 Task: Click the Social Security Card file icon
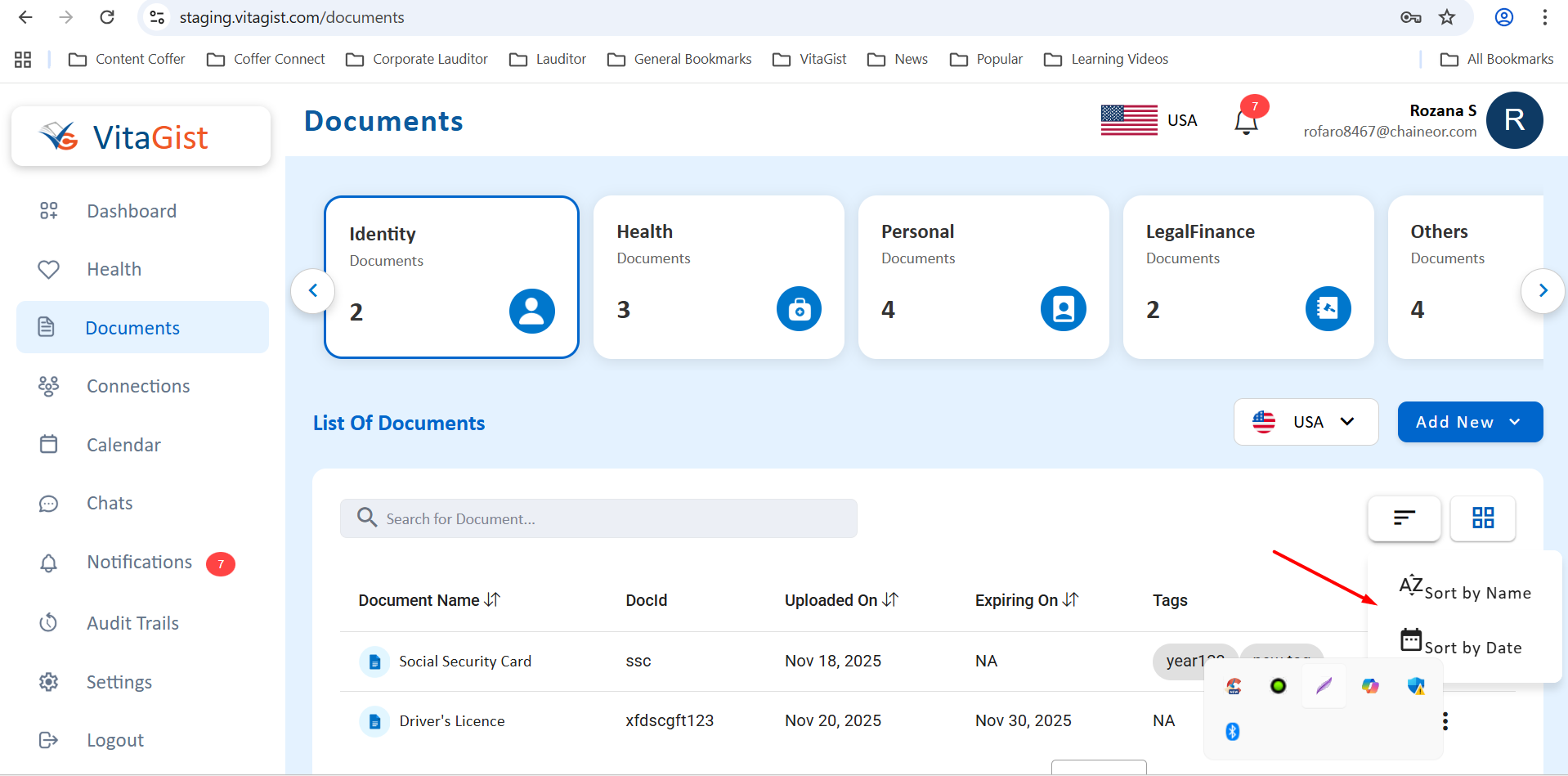pyautogui.click(x=374, y=662)
